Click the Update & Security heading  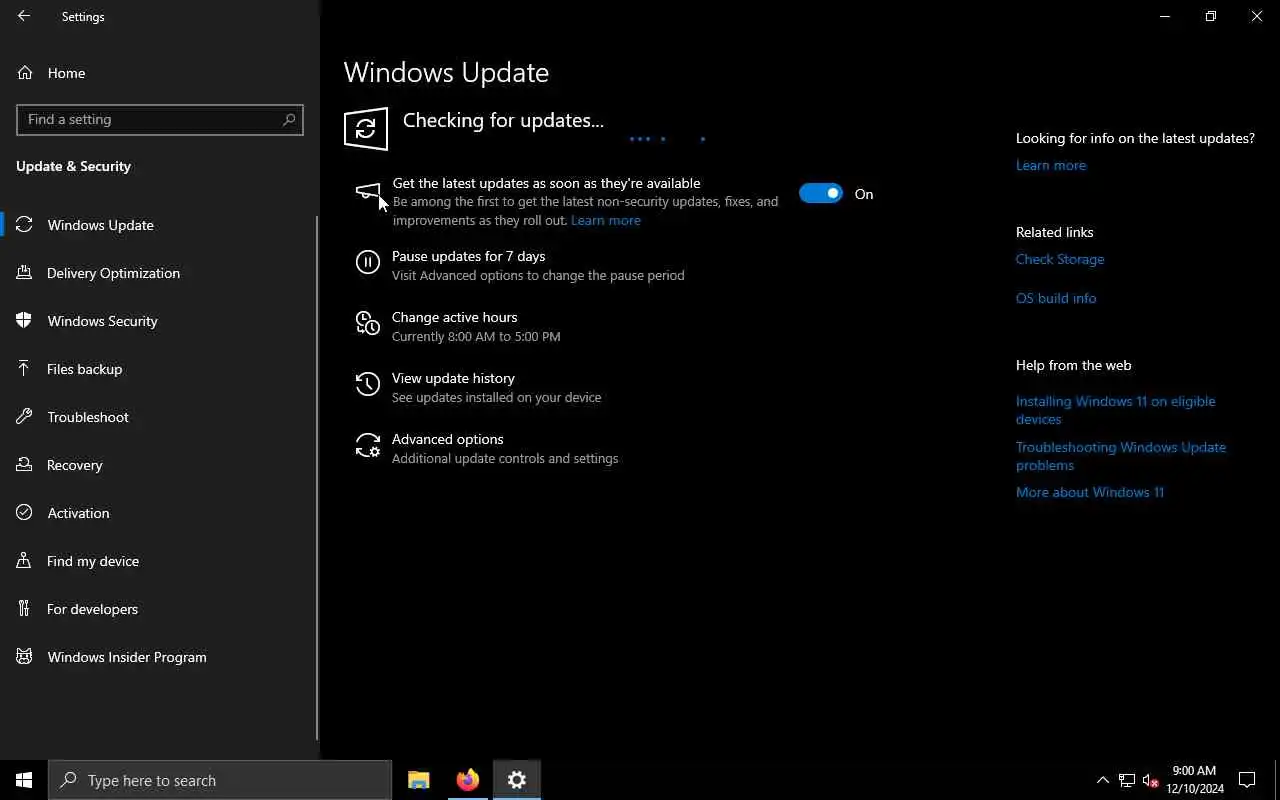73,166
